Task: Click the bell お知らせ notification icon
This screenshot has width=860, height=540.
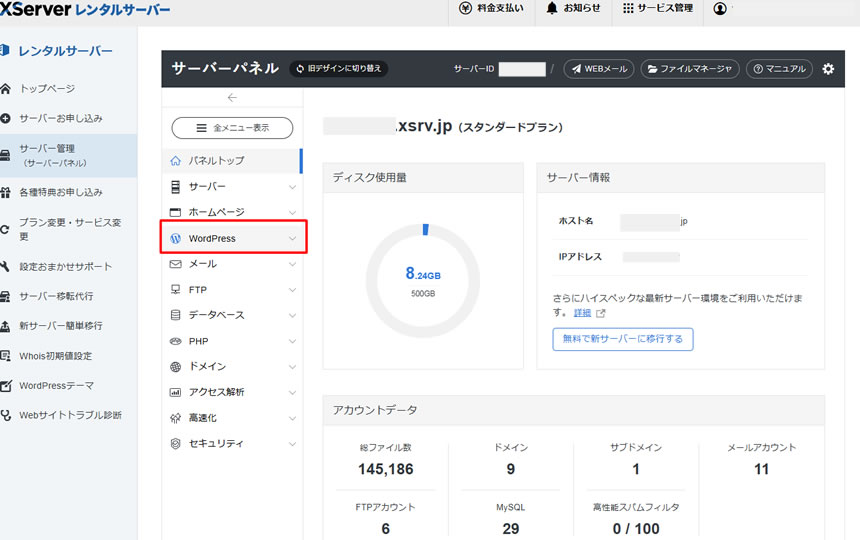Action: (x=552, y=8)
